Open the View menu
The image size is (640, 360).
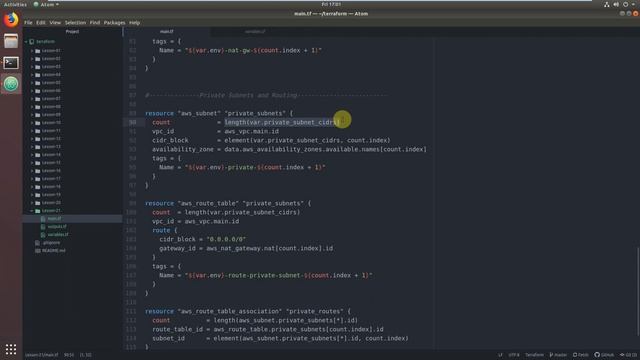(x=55, y=23)
